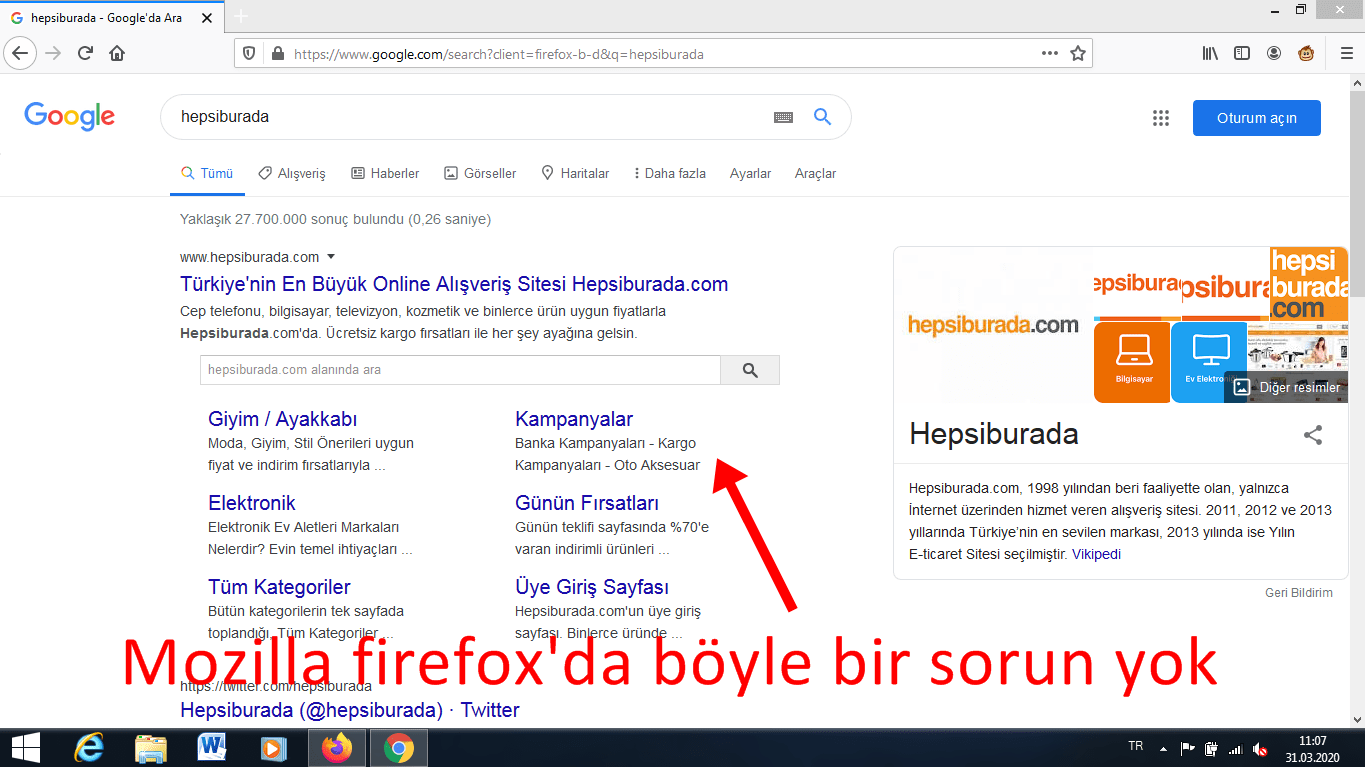
Task: Open the tracking protection shield icon
Action: pyautogui.click(x=250, y=54)
